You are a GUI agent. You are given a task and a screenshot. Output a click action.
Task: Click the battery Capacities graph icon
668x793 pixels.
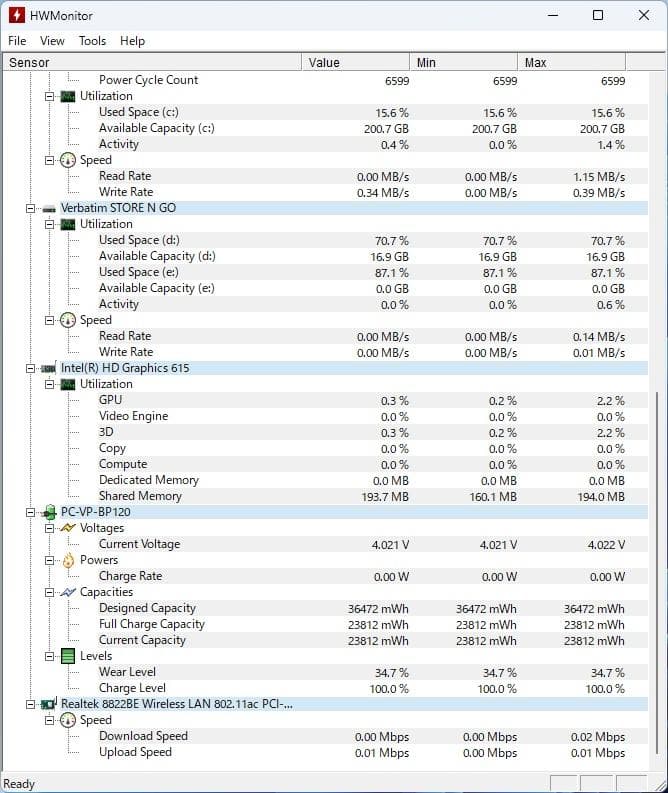coord(68,592)
